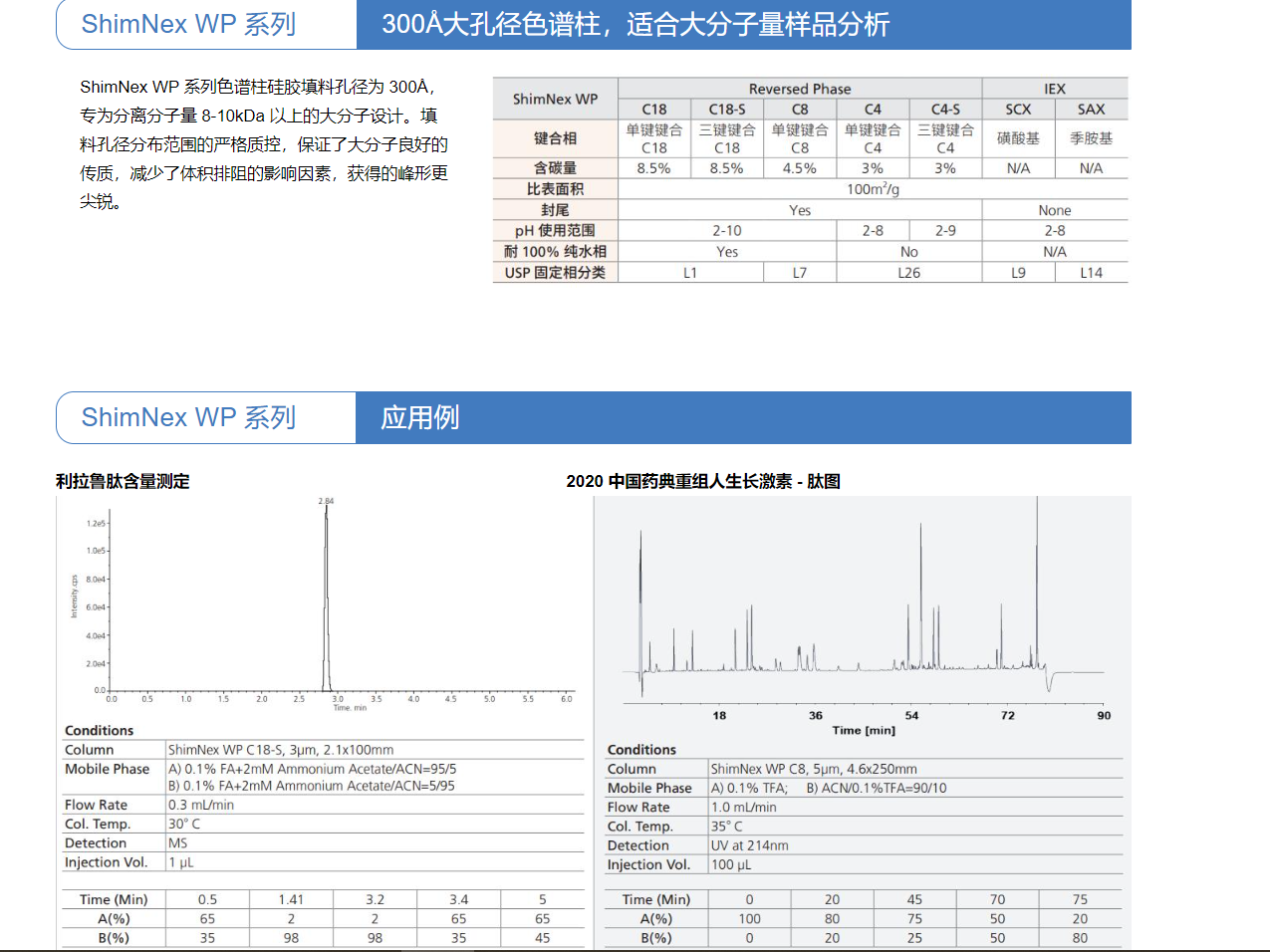Click the 2020 中国药典重组人生长激素 heading

tap(703, 481)
